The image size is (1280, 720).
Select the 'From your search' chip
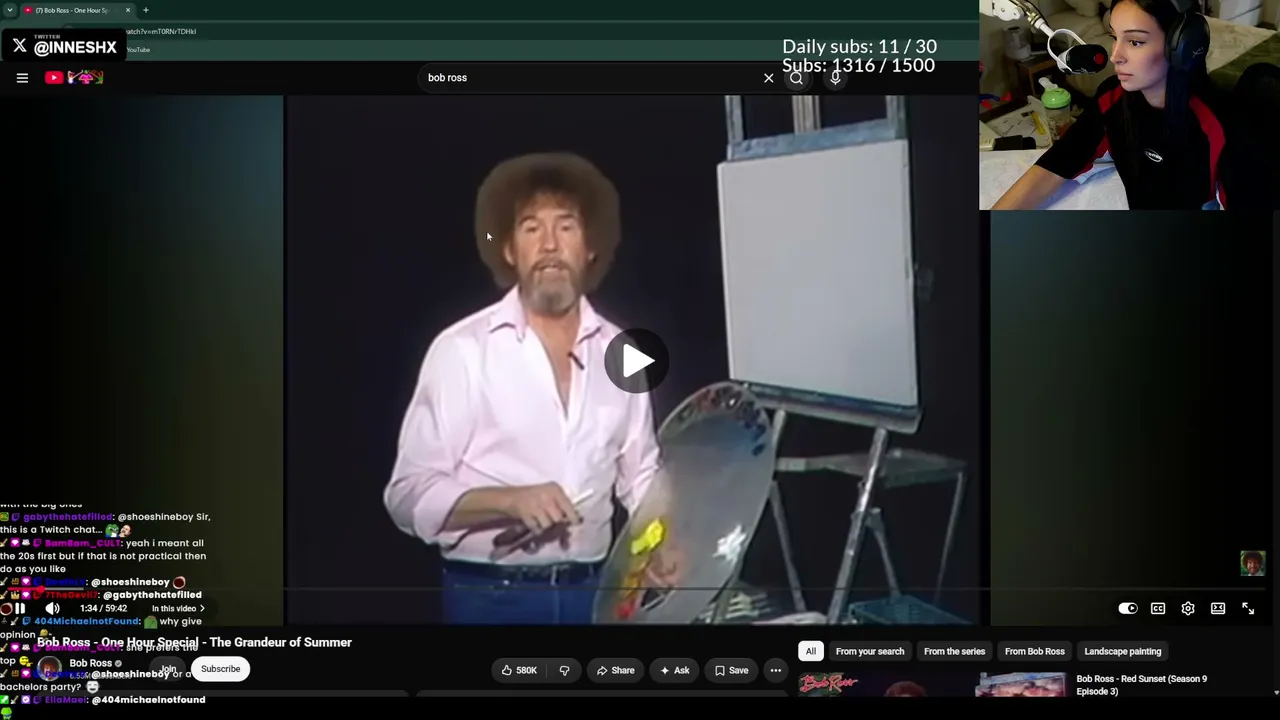tap(870, 651)
